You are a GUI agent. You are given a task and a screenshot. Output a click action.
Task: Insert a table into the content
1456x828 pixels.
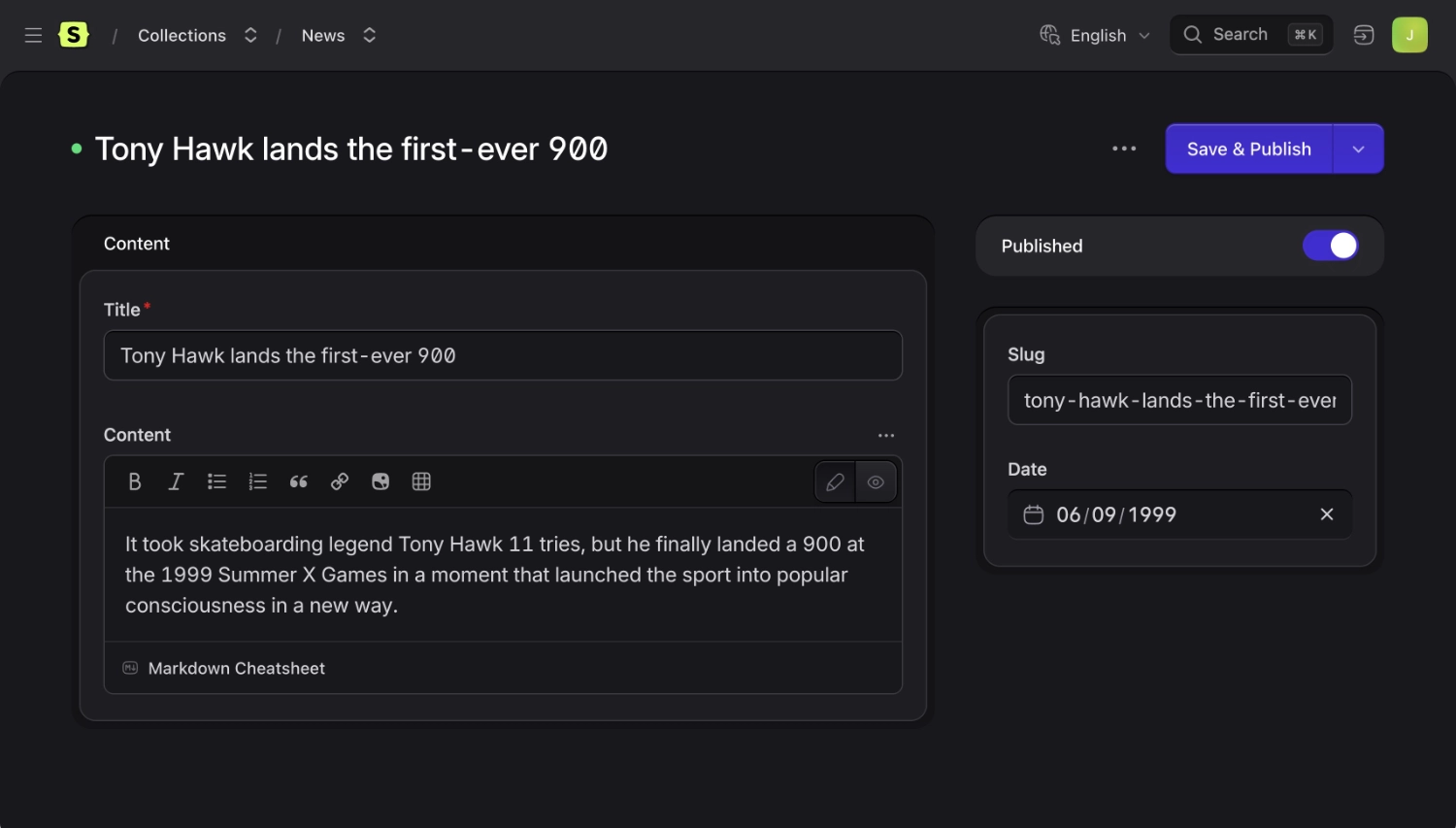pyautogui.click(x=420, y=481)
